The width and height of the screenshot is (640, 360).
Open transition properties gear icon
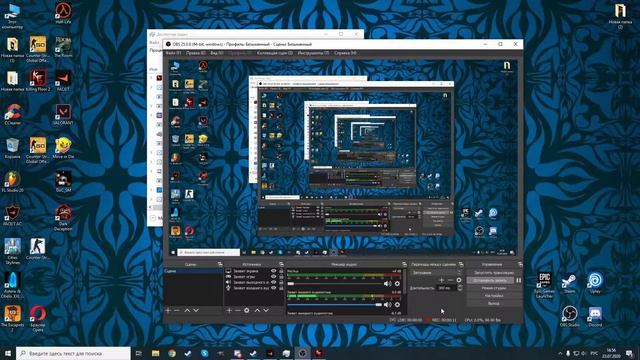point(459,280)
